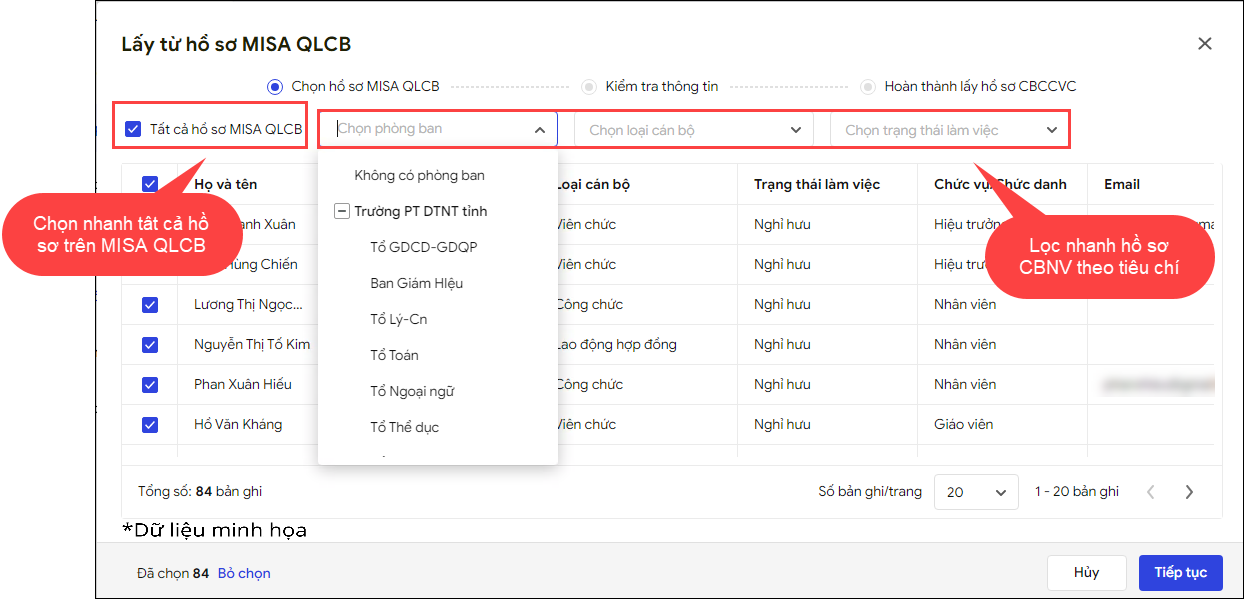Select Ban Giám Hiệu department
The width and height of the screenshot is (1244, 599).
point(416,283)
